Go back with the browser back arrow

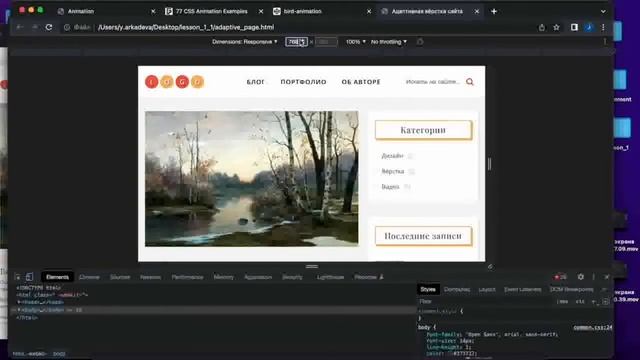[x=20, y=27]
